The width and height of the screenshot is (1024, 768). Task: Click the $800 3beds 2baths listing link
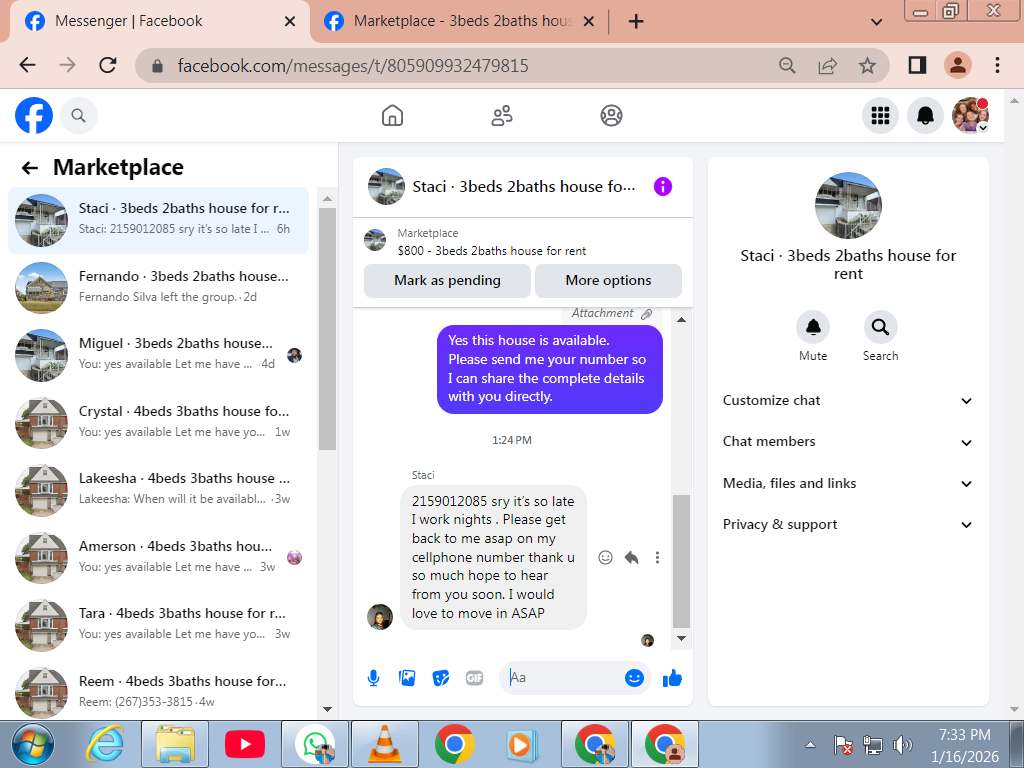pos(492,251)
